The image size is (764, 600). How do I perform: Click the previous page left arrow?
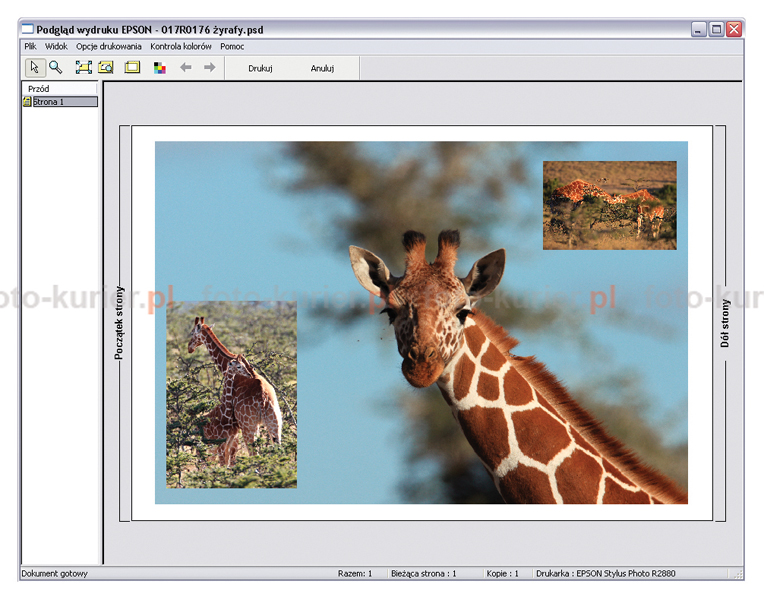185,68
